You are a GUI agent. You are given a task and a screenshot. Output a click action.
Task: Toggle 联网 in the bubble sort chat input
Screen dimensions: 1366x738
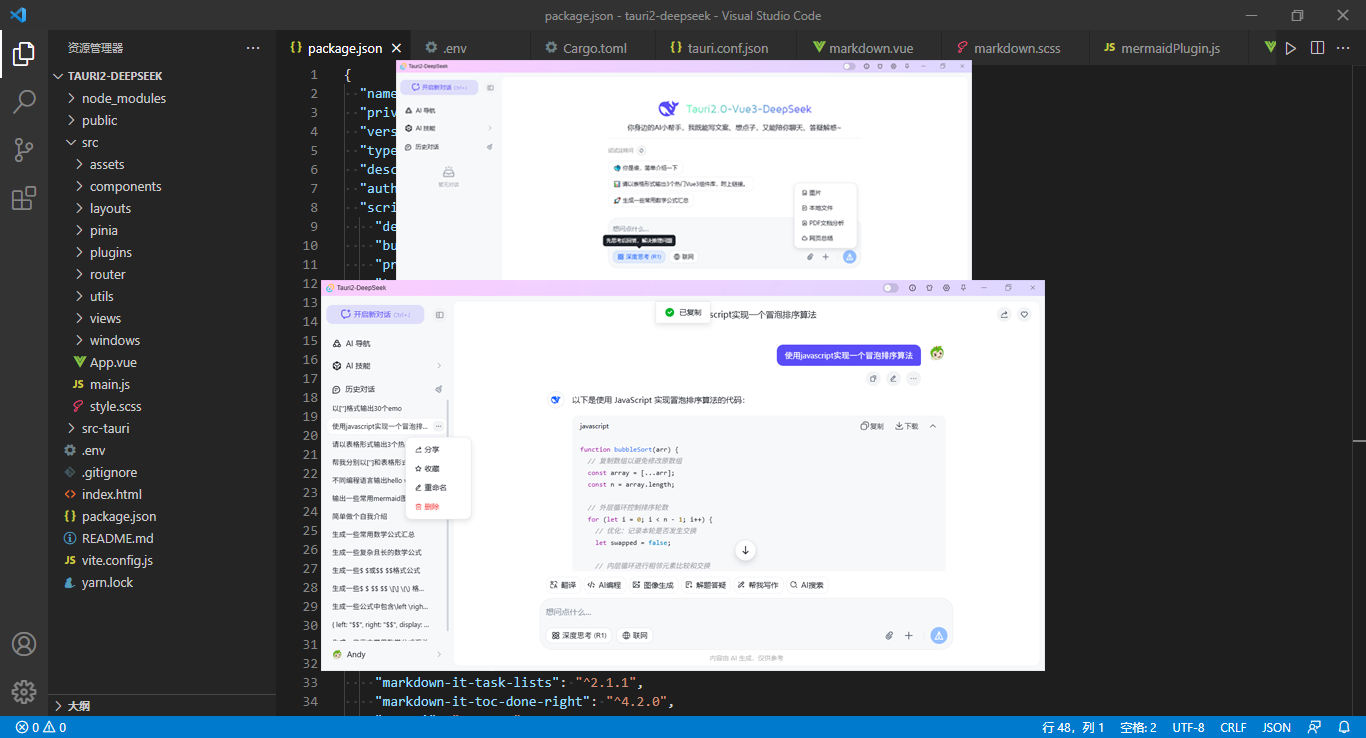point(635,635)
